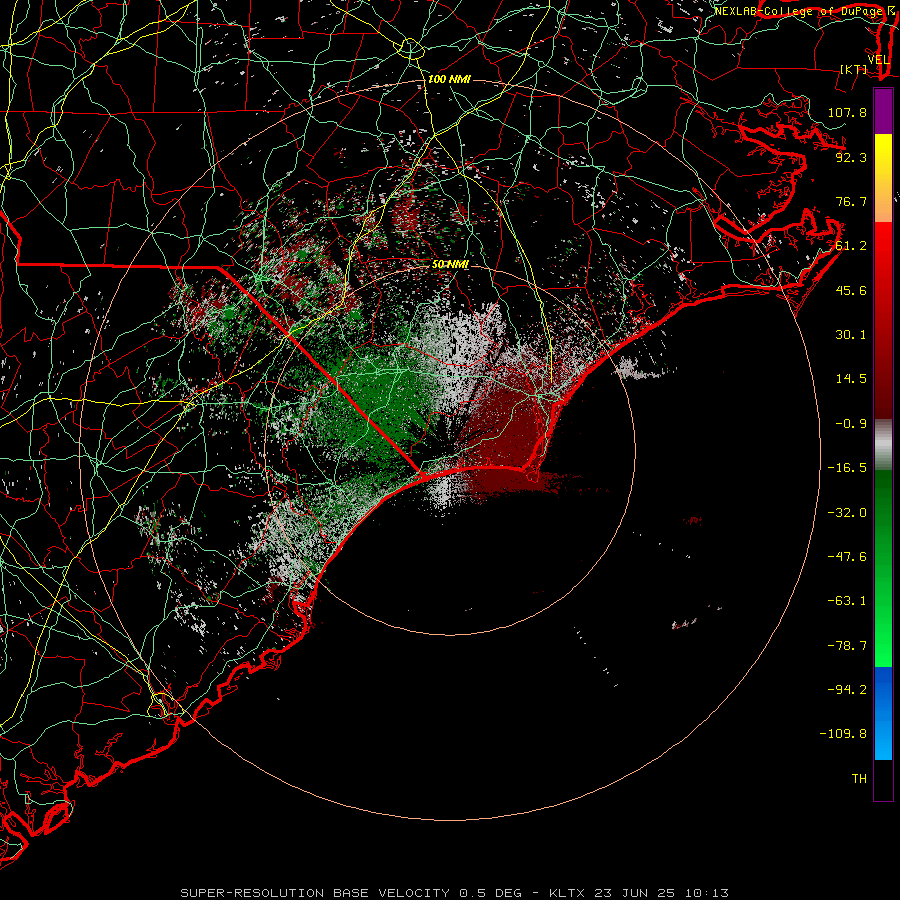The height and width of the screenshot is (900, 900).
Task: Select the 45.6 scale value
Action: [851, 290]
